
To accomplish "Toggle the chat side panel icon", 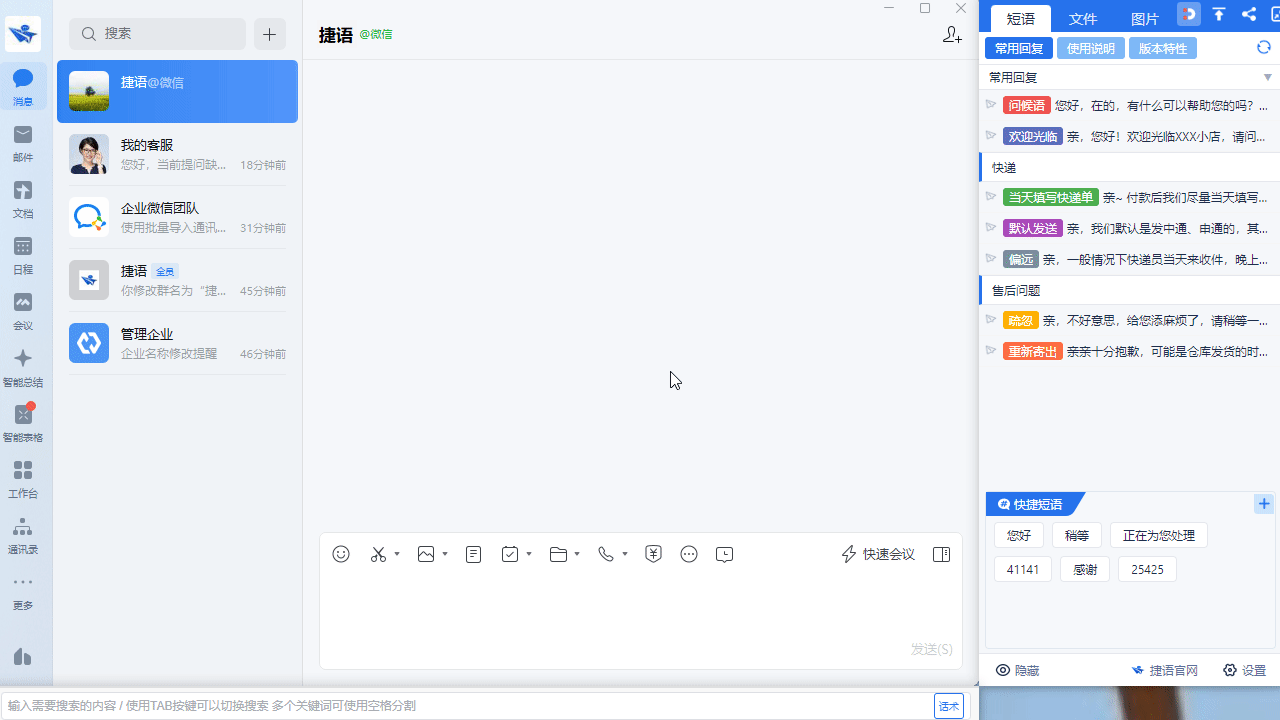I will pos(941,554).
